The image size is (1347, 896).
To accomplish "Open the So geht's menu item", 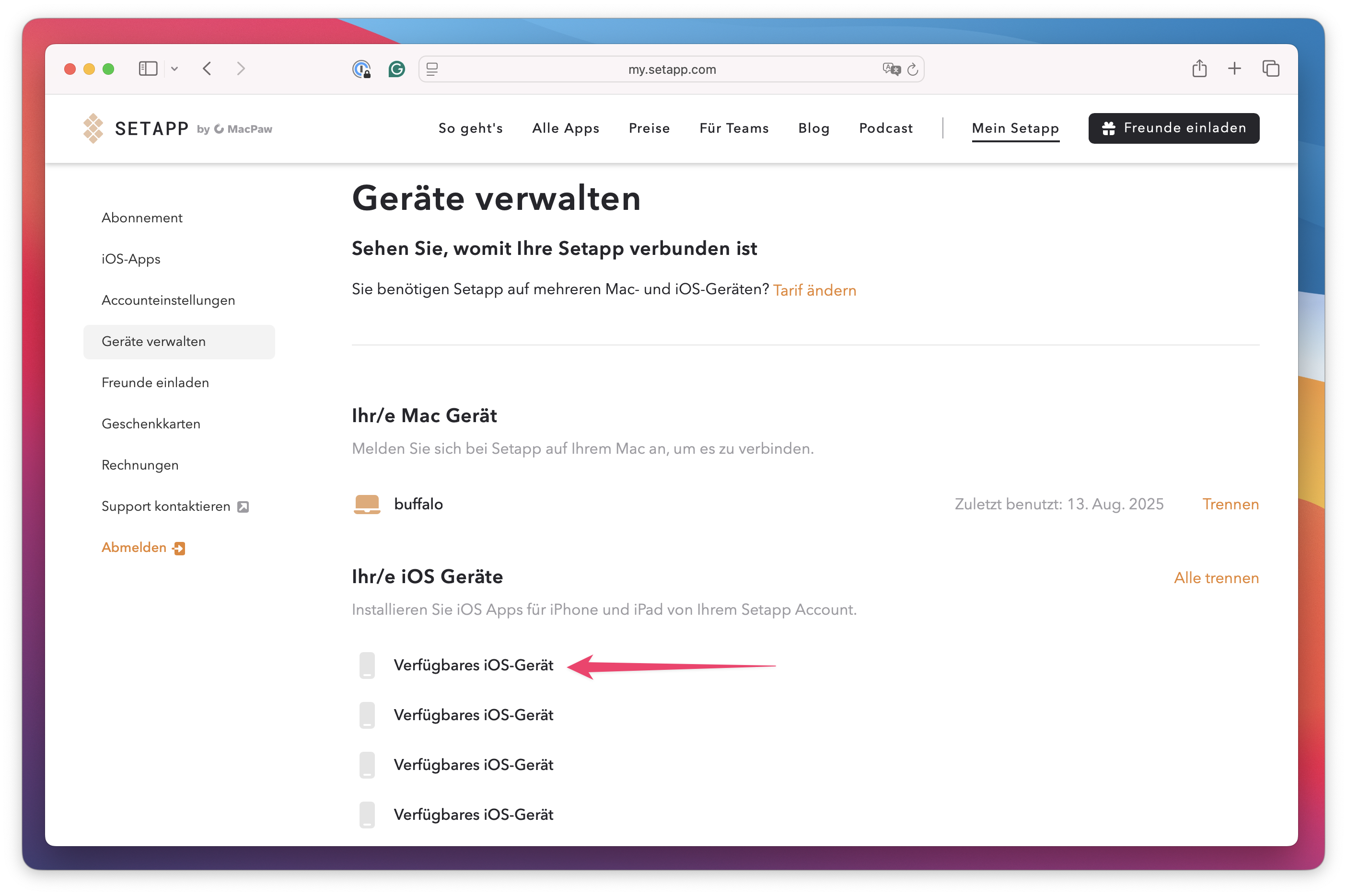I will coord(471,128).
